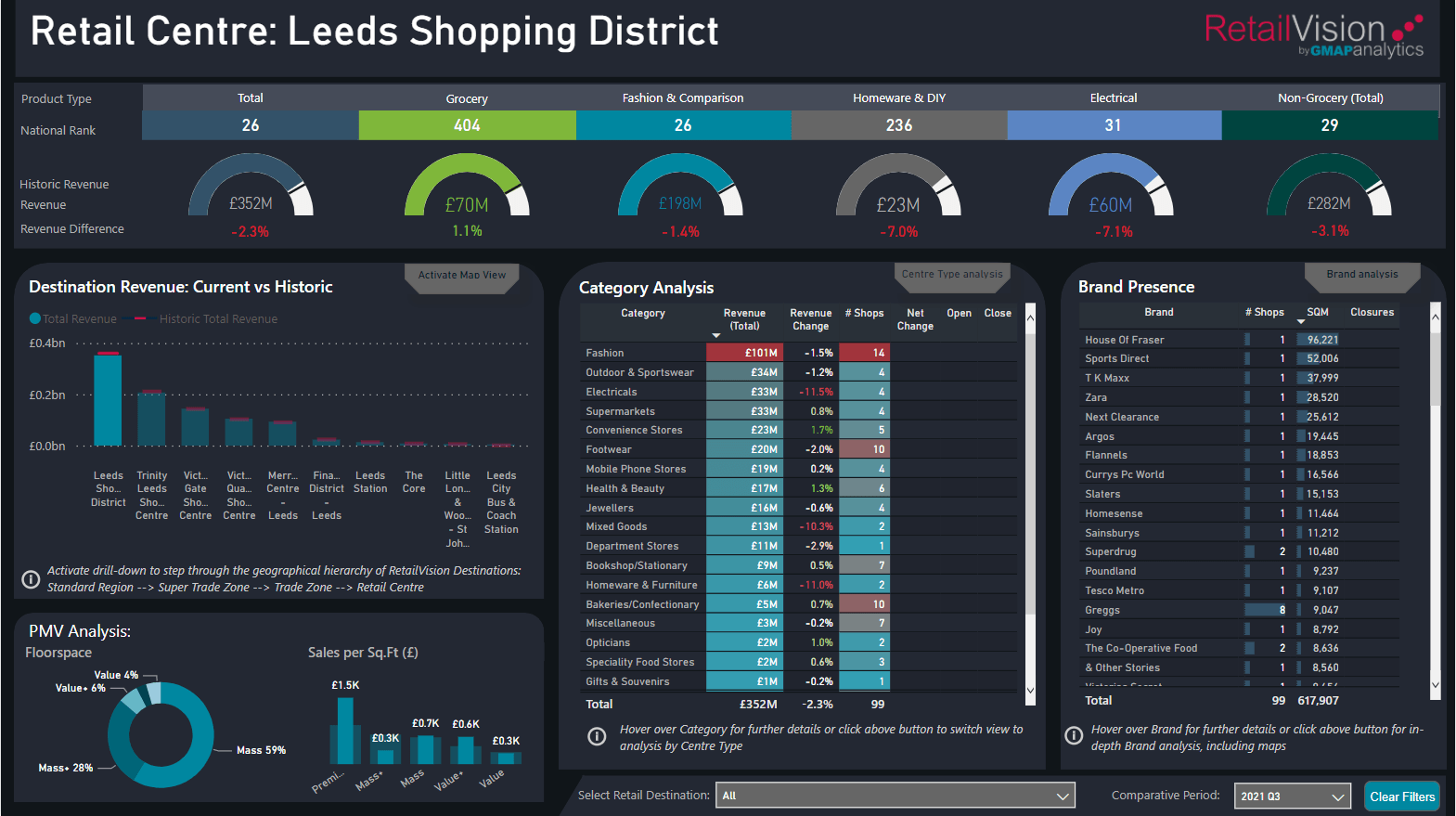Screen dimensions: 1456x816
Task: Toggle the Total Revenue legend marker
Action: pos(35,318)
